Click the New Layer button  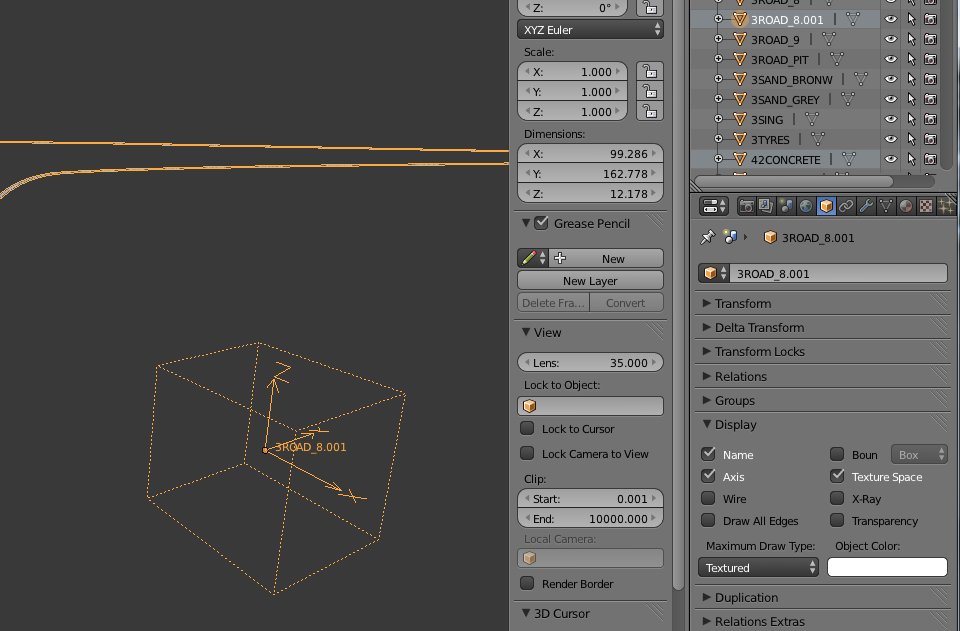(x=590, y=280)
